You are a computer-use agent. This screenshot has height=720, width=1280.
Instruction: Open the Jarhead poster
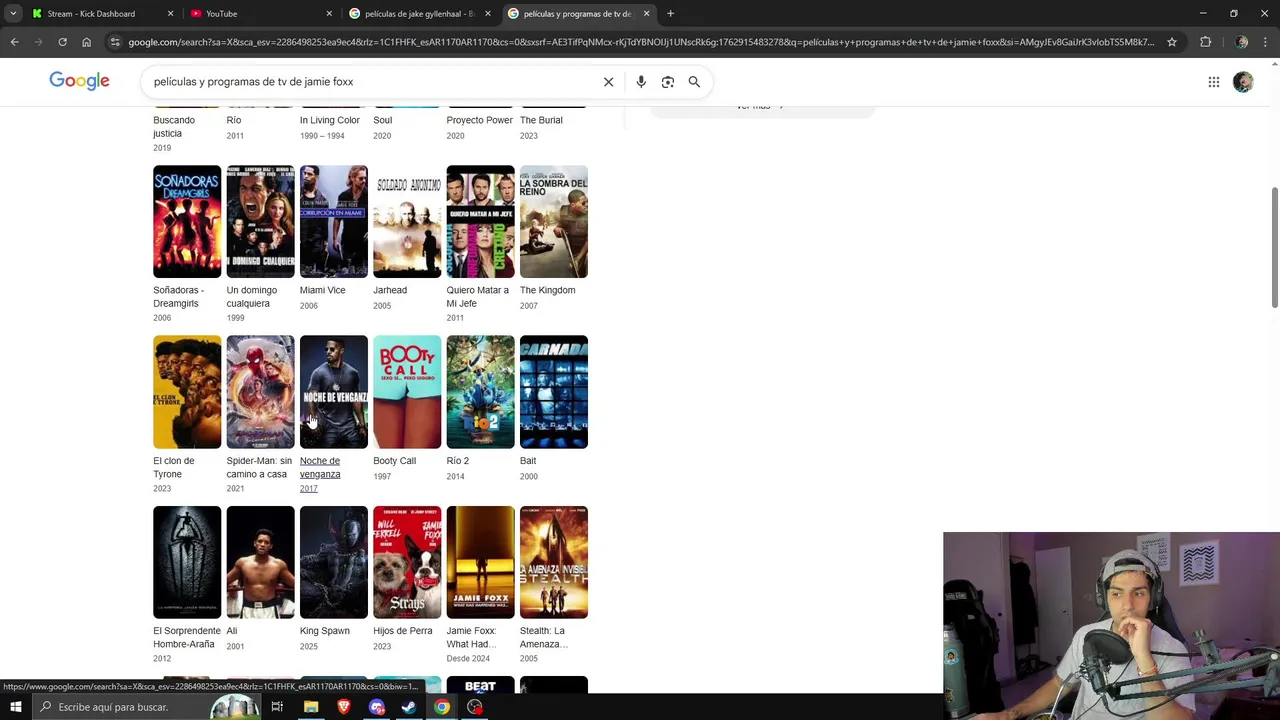(x=407, y=221)
